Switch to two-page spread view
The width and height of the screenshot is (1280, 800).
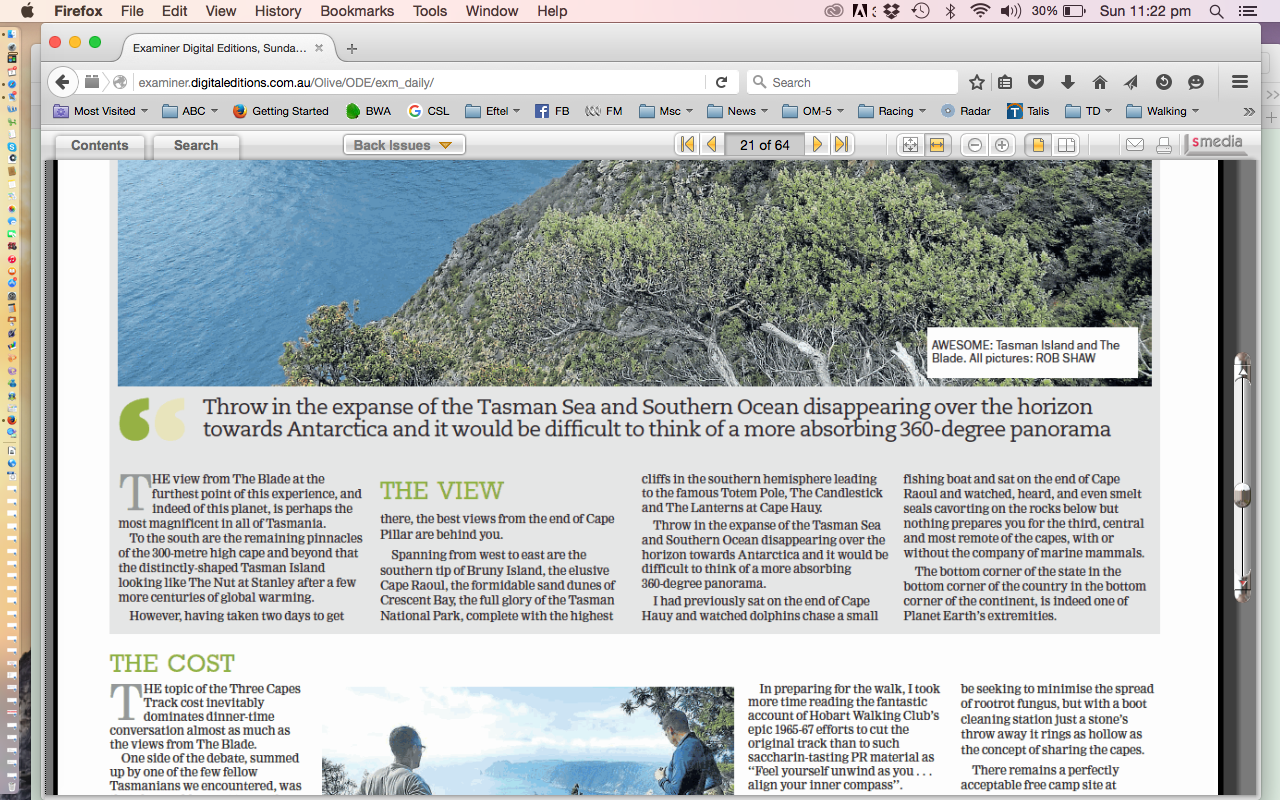(x=1066, y=145)
